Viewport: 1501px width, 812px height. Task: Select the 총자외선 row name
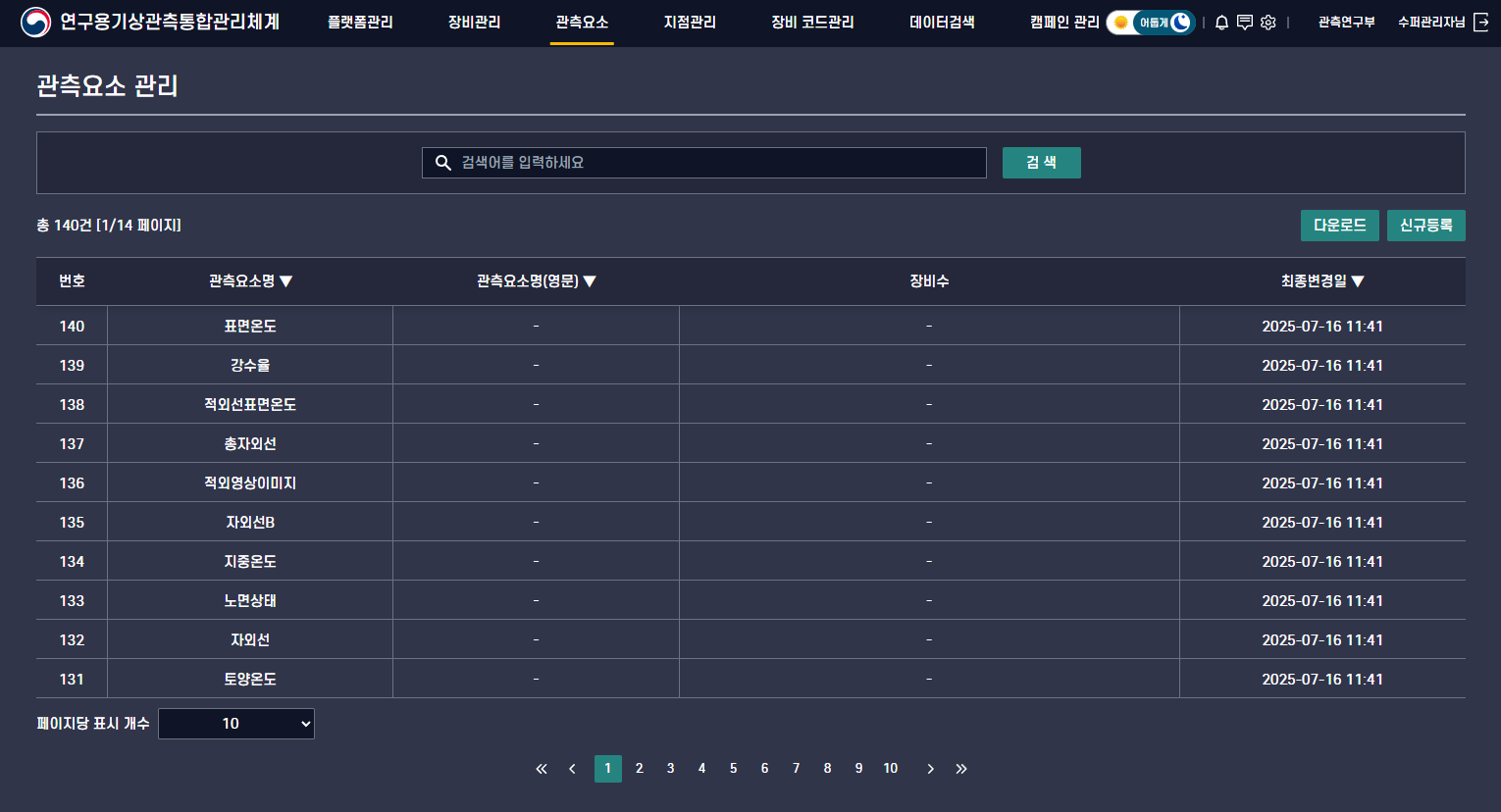coord(250,443)
